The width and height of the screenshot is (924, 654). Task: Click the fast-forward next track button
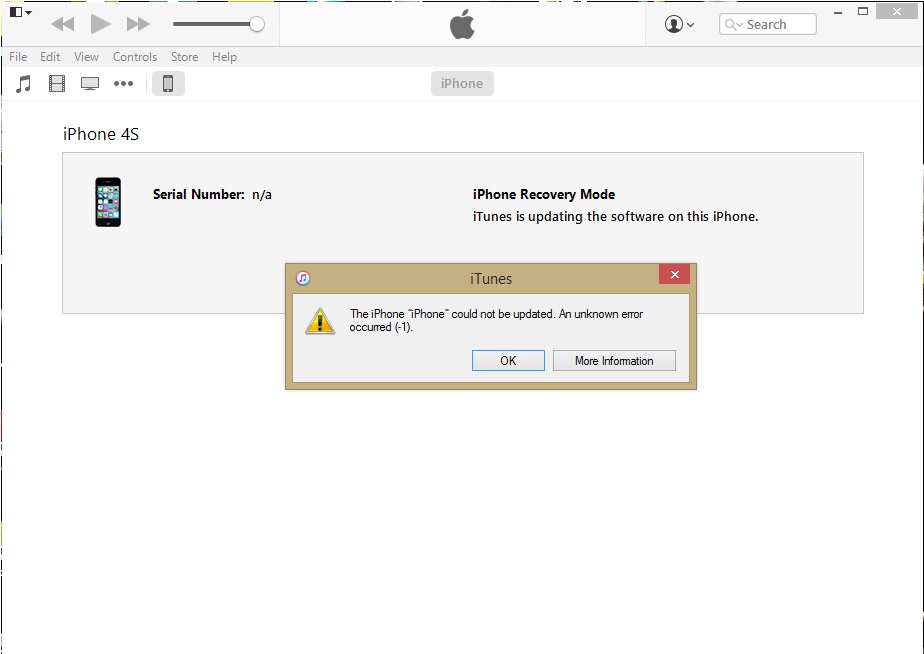coord(138,24)
